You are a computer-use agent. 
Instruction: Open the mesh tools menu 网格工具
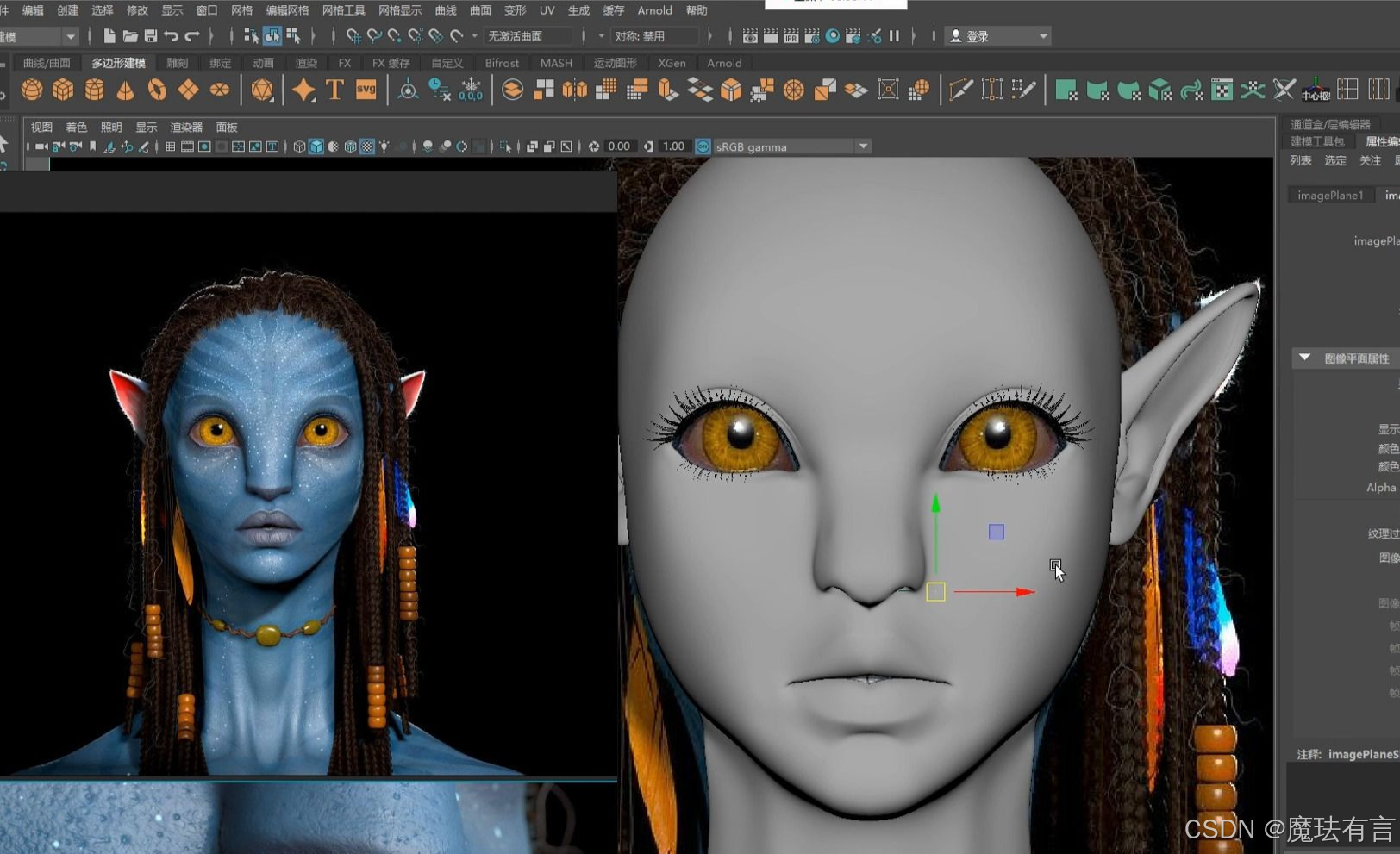tap(343, 10)
